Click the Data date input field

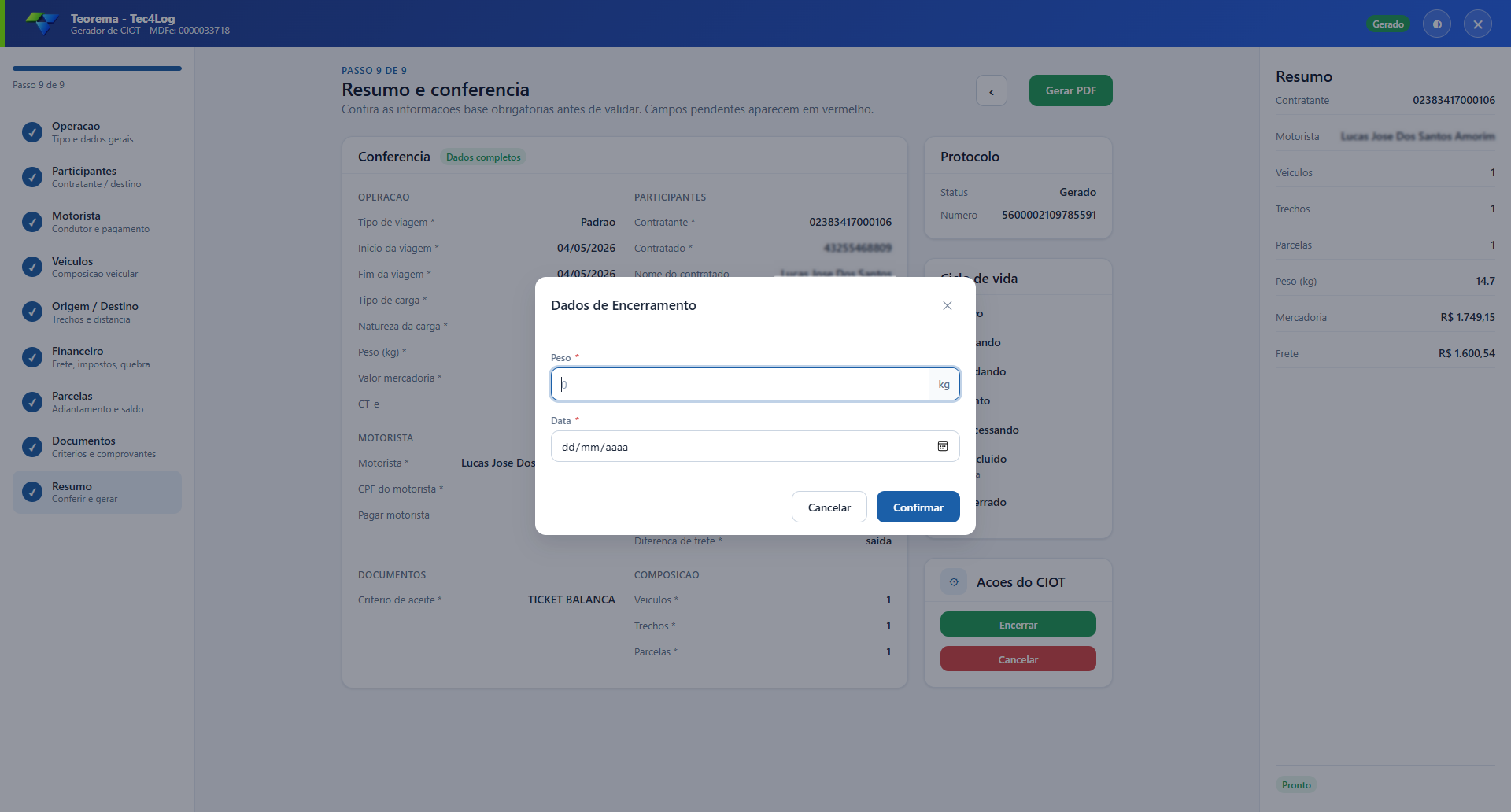point(755,446)
